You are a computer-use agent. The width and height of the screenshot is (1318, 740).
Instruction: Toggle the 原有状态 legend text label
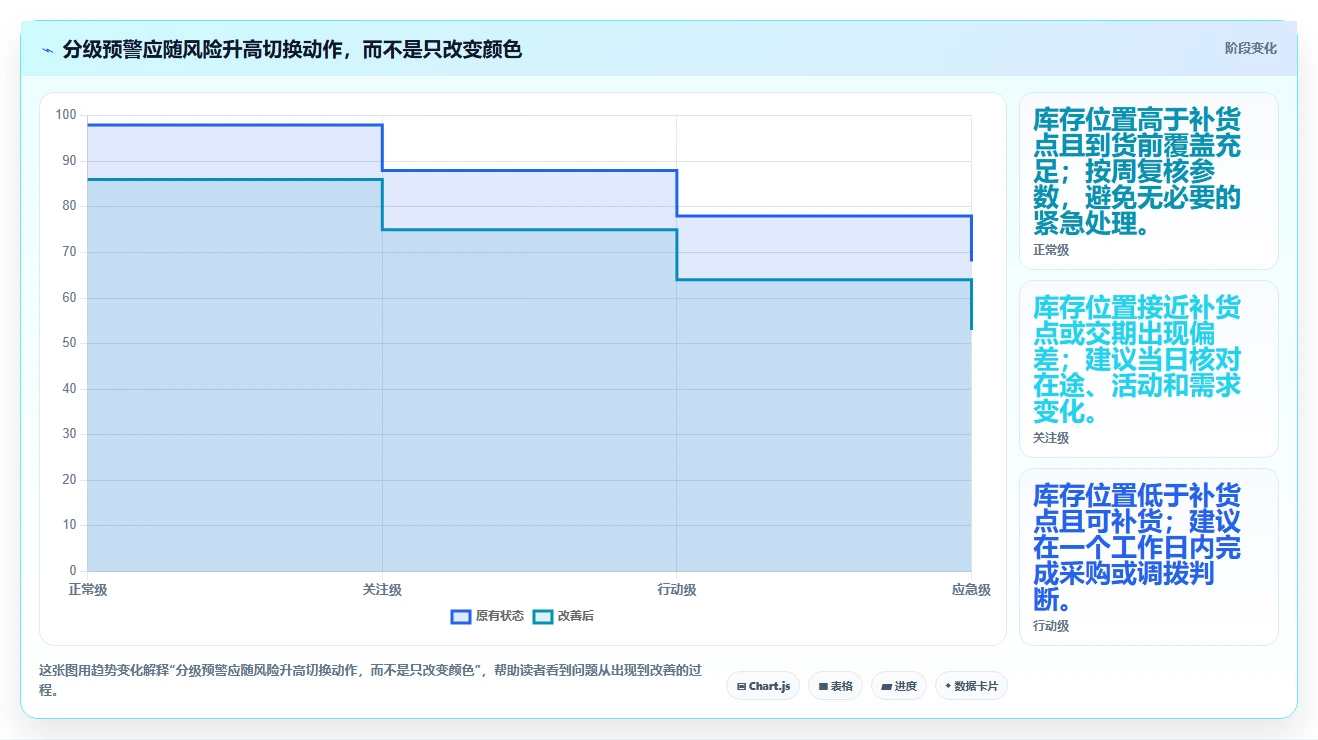click(500, 616)
